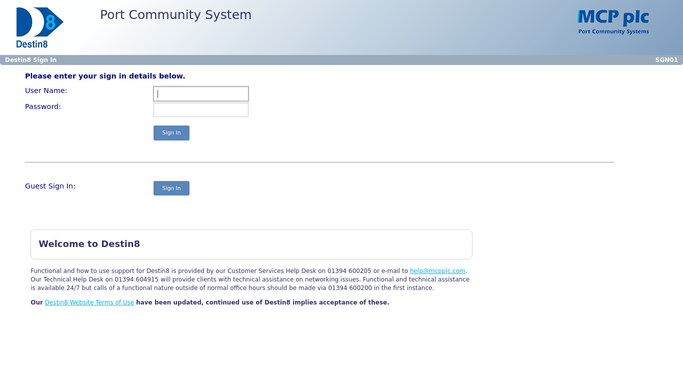Image resolution: width=683 pixels, height=384 pixels.
Task: Click the Welcome to Destin8 heading box
Action: tap(251, 244)
